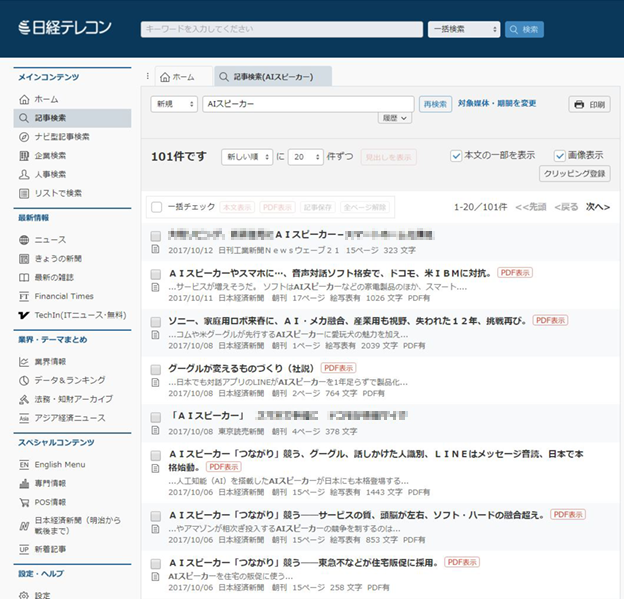Expand the 履歴 dropdown
Image resolution: width=624 pixels, height=599 pixels.
click(395, 118)
